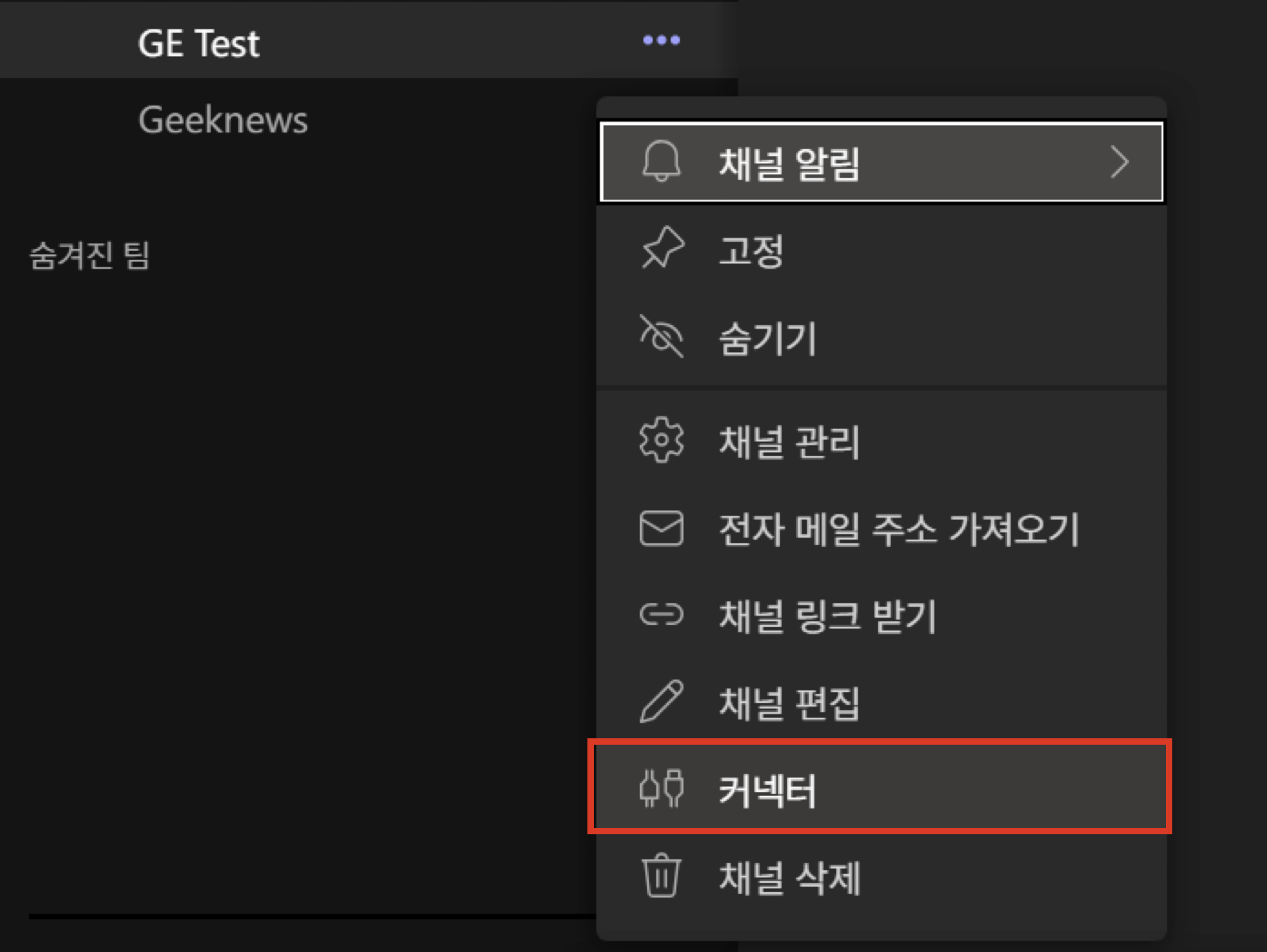Click the pencil edit channel icon

(x=661, y=702)
